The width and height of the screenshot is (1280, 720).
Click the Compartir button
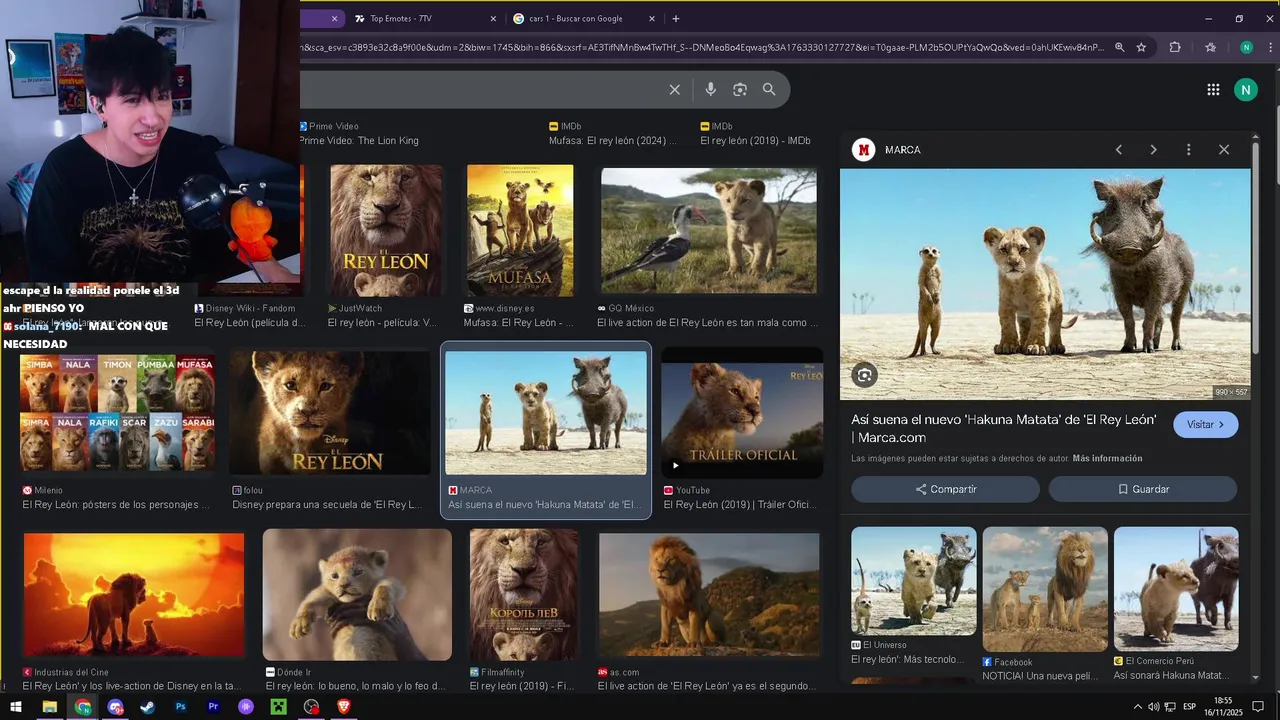945,489
